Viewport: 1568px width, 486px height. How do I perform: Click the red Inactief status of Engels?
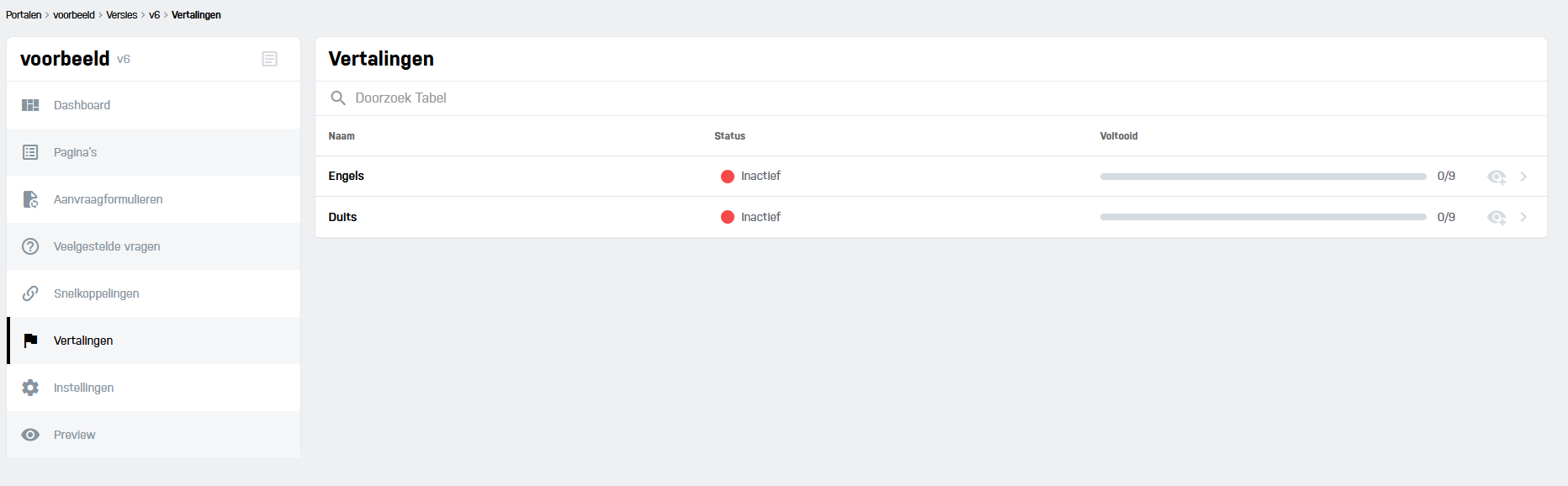pos(750,176)
